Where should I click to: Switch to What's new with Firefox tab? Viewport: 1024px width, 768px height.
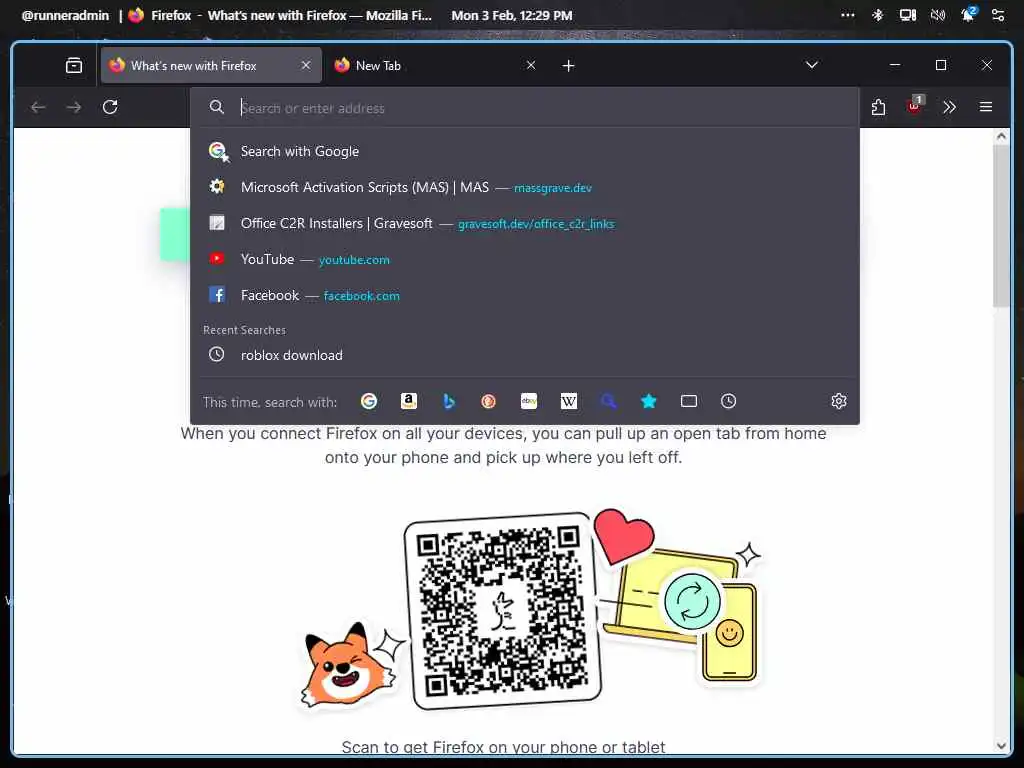coord(211,65)
